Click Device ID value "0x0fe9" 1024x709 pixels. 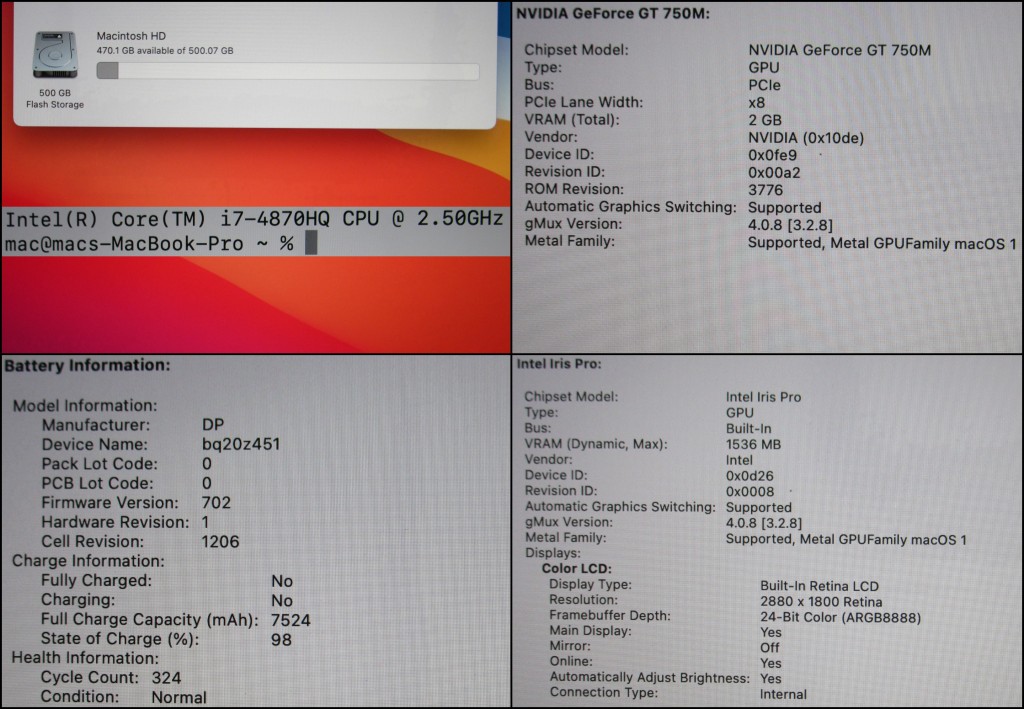click(x=772, y=155)
